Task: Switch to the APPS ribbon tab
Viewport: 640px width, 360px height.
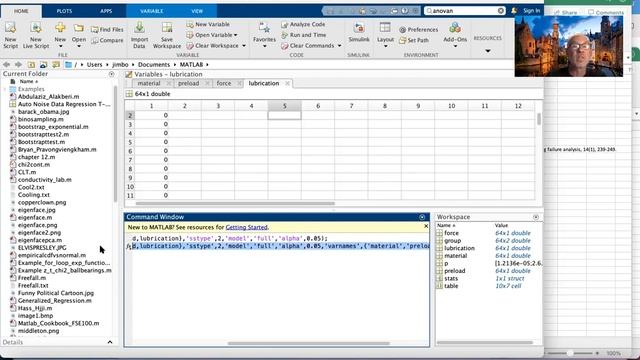Action: (106, 11)
